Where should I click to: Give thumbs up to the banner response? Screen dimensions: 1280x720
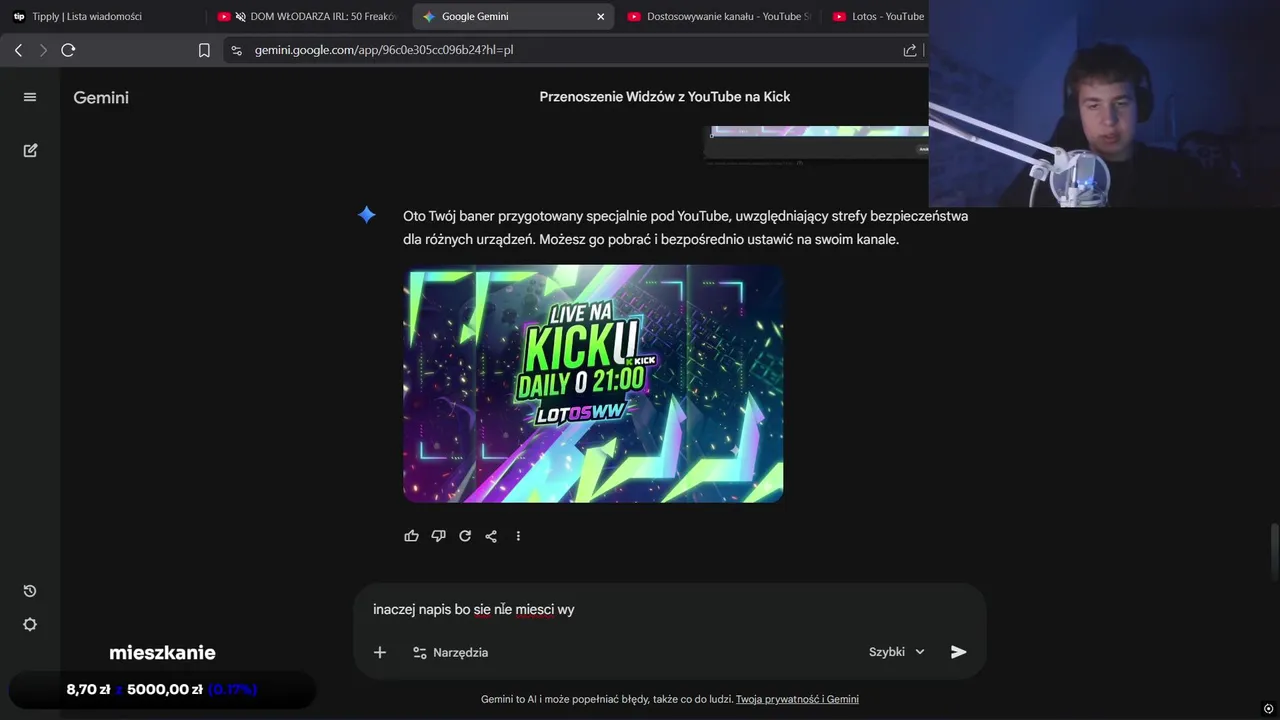(411, 536)
